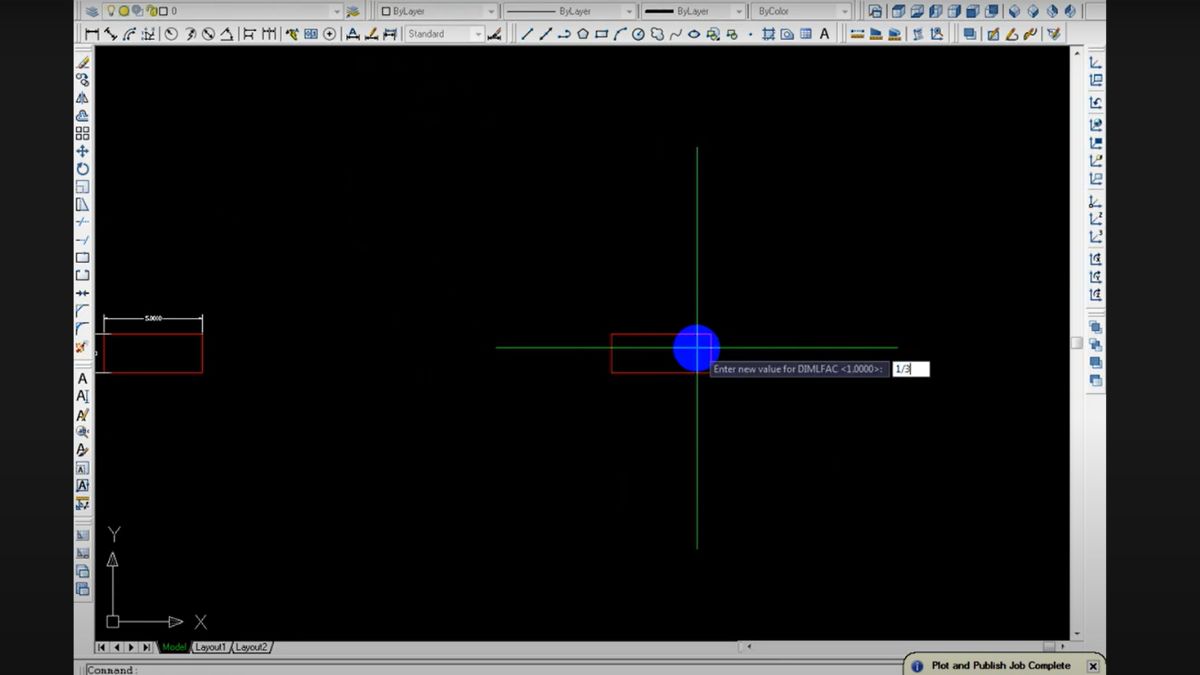Jump to first layout tab arrow
Screen dimensions: 1200x675
[102, 647]
